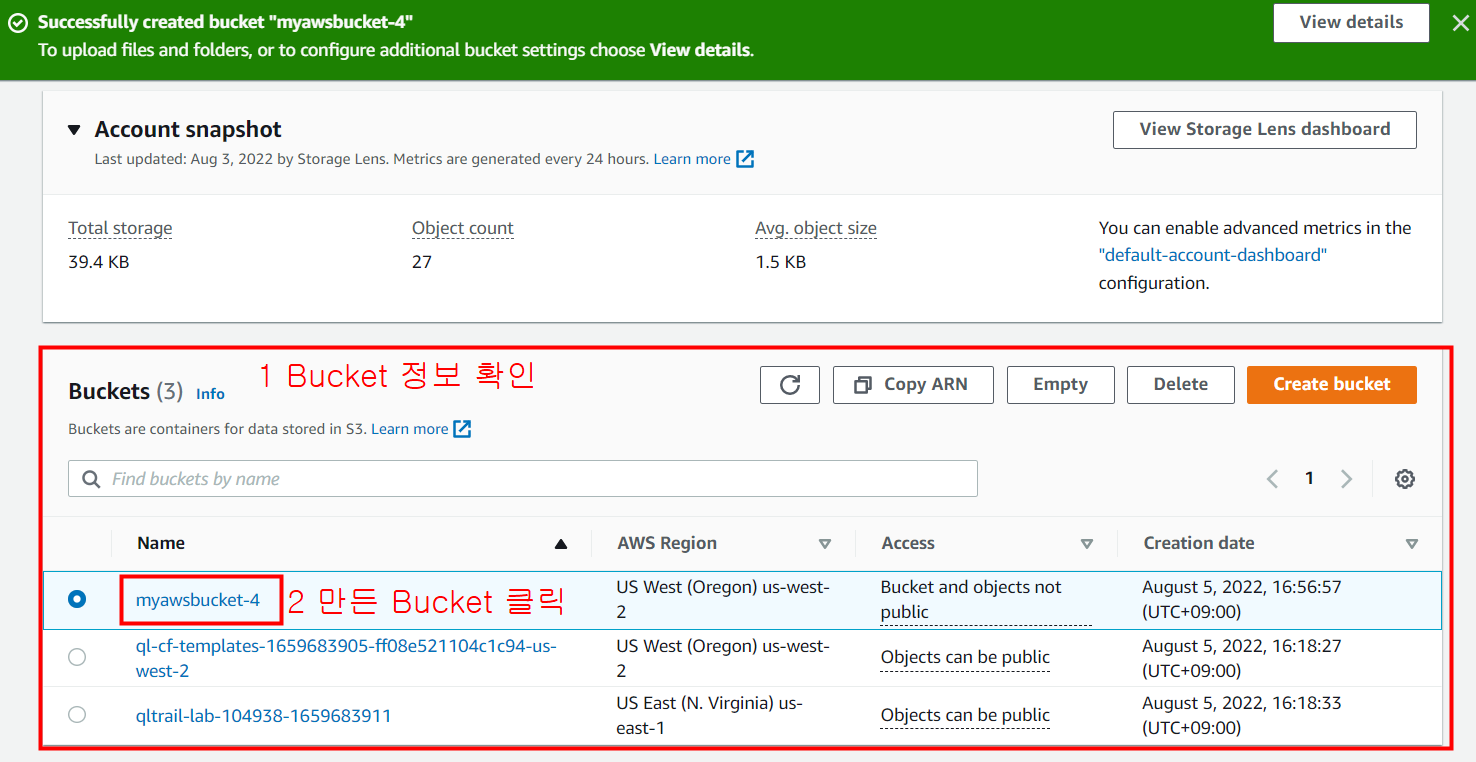Sort by Name column ascending arrow
1476x762 pixels.
(x=561, y=544)
